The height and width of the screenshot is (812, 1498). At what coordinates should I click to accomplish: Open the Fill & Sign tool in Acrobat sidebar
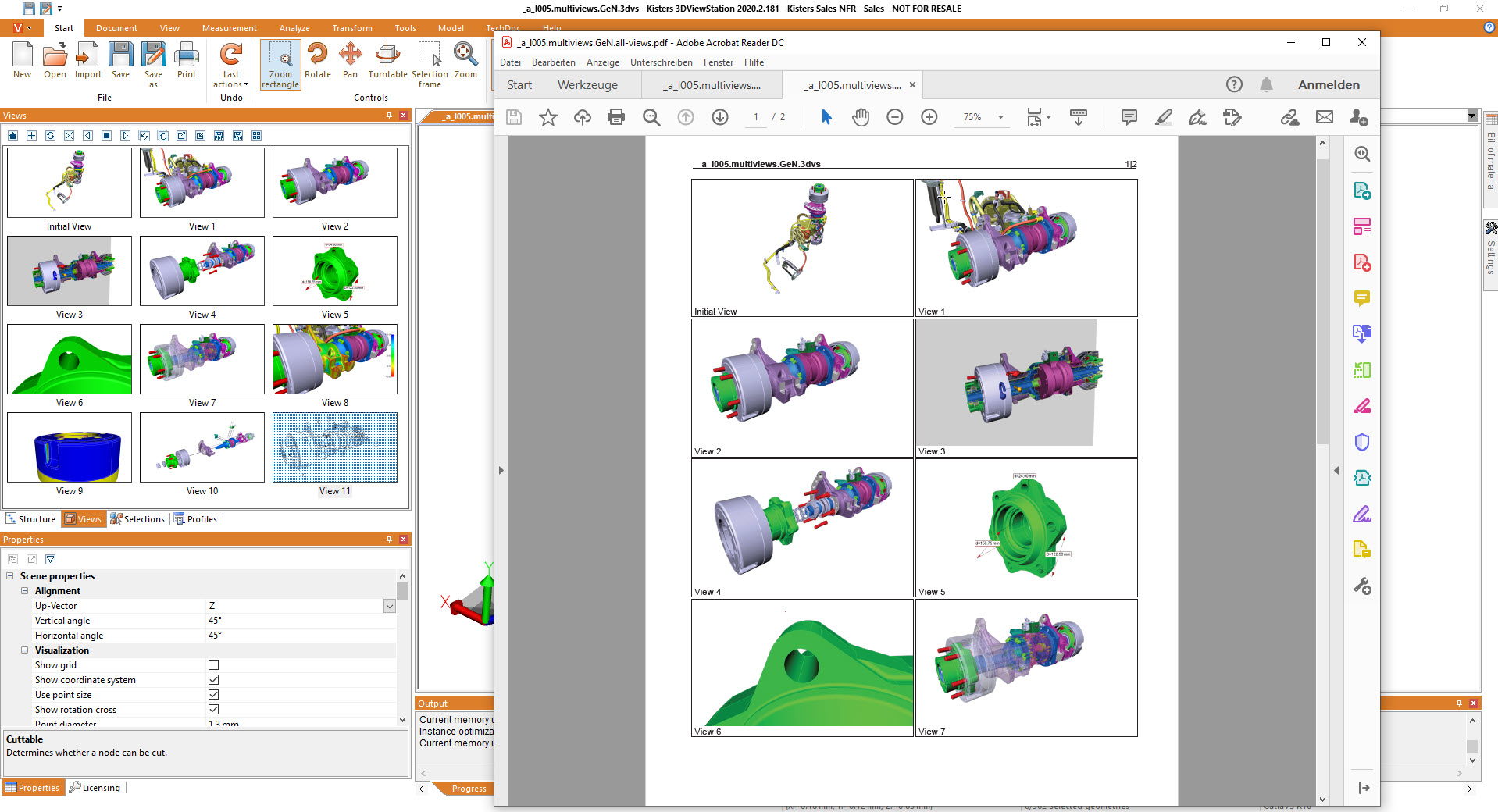(x=1362, y=515)
